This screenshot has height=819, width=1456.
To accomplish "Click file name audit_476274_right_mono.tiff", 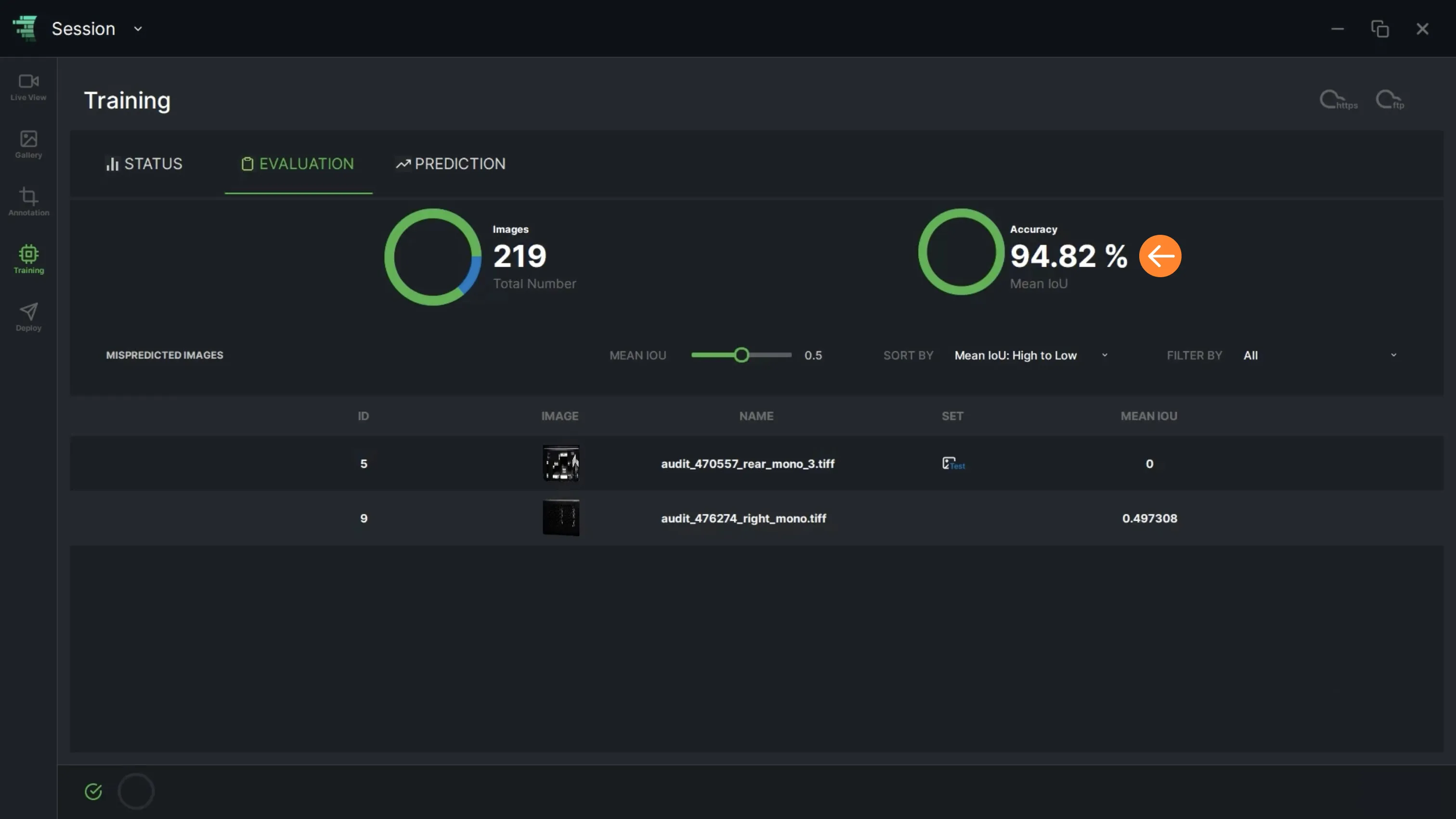I will [x=743, y=519].
